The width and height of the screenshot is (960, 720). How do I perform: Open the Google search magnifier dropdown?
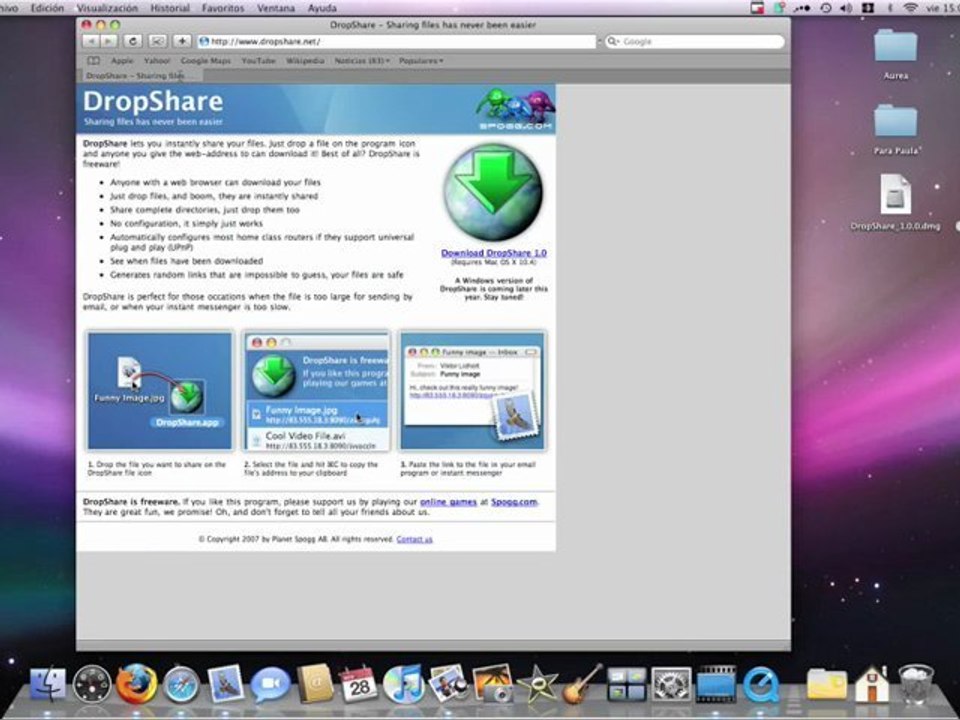click(613, 42)
